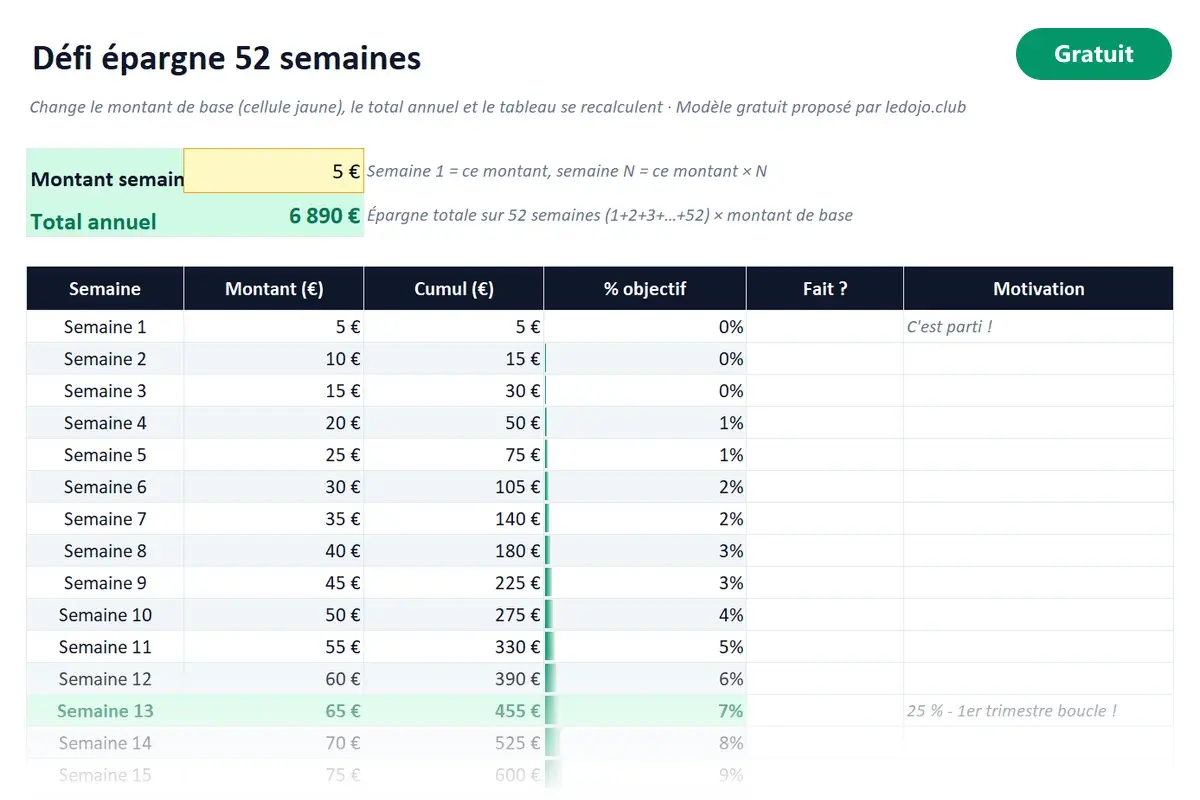Select the yellow base amount cell
1200x800 pixels.
coord(274,171)
